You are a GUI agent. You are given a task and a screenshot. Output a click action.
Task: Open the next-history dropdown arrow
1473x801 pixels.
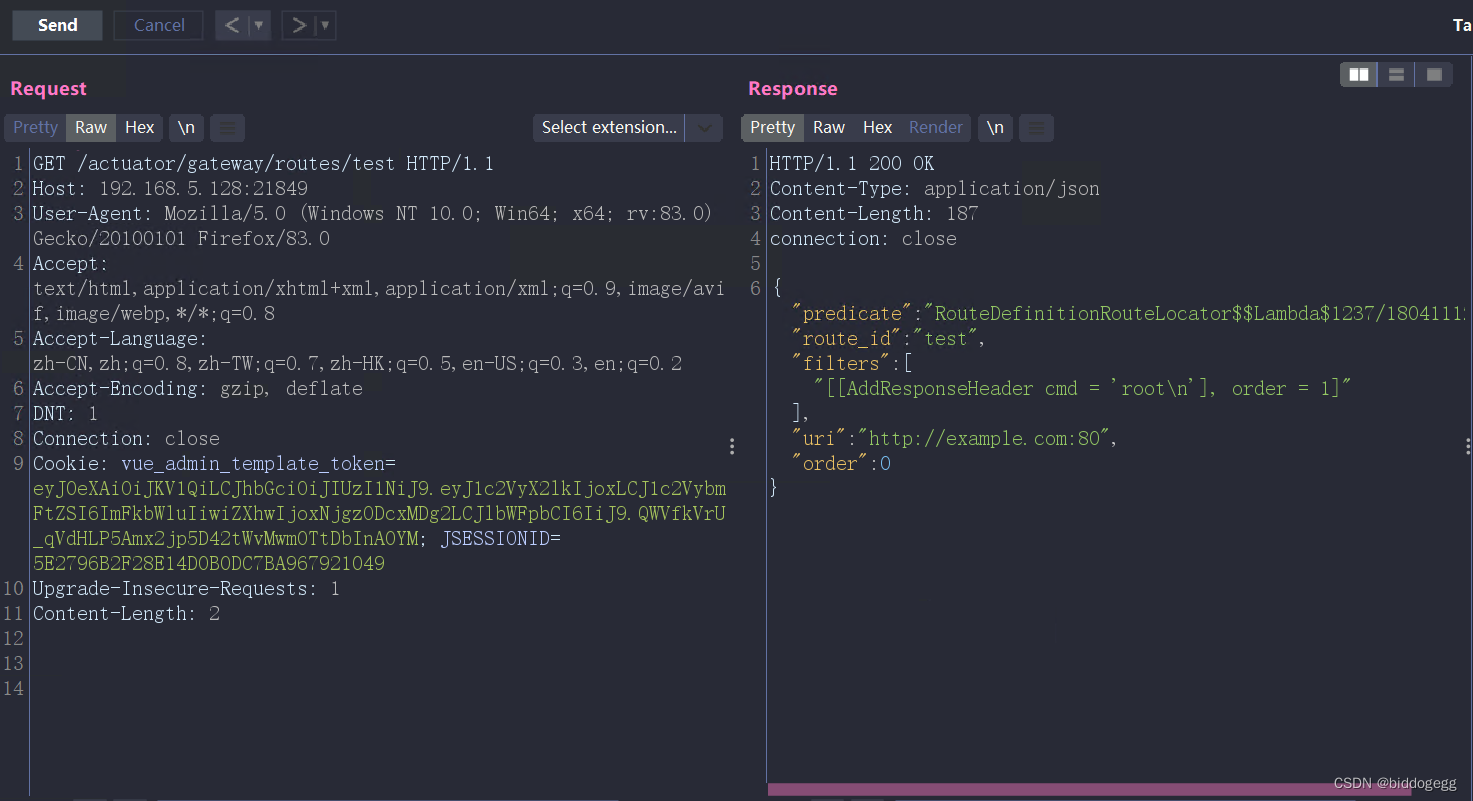click(x=325, y=25)
